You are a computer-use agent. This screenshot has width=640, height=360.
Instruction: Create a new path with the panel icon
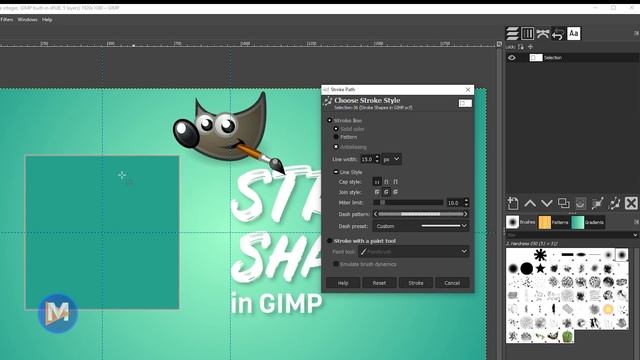click(x=513, y=203)
